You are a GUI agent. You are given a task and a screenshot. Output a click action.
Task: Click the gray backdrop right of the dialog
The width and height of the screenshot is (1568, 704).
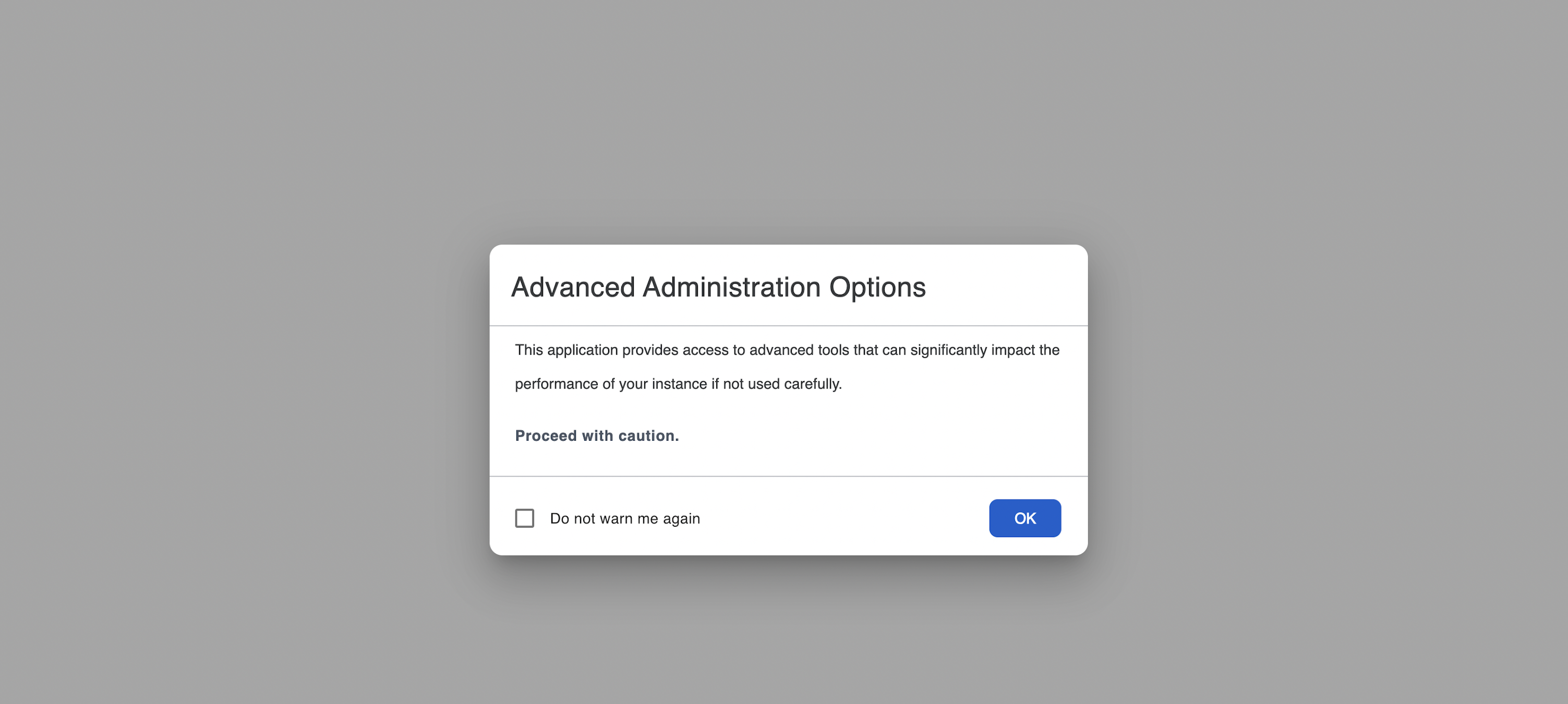tap(1327, 395)
